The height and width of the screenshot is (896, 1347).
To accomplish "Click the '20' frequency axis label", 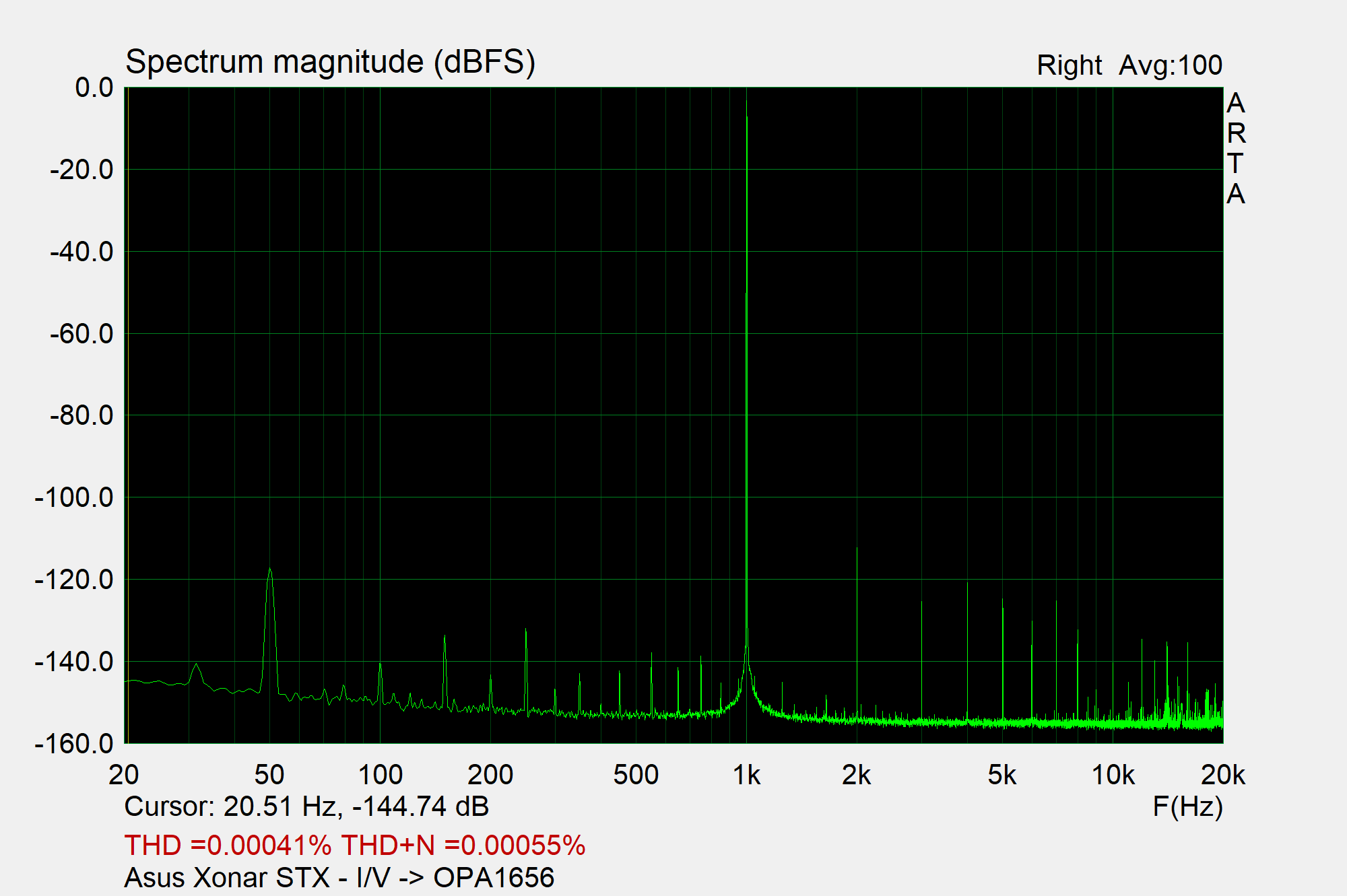I will point(124,776).
